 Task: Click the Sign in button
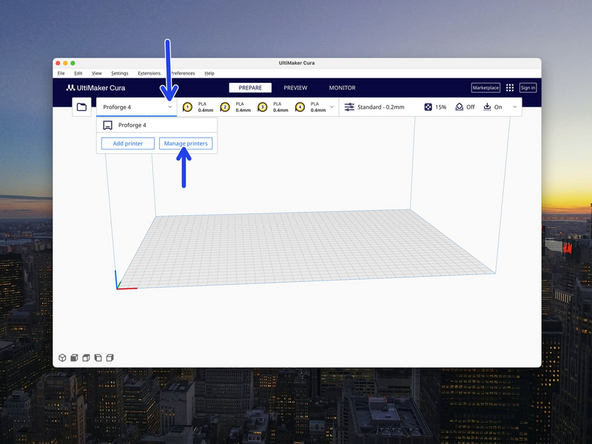528,88
